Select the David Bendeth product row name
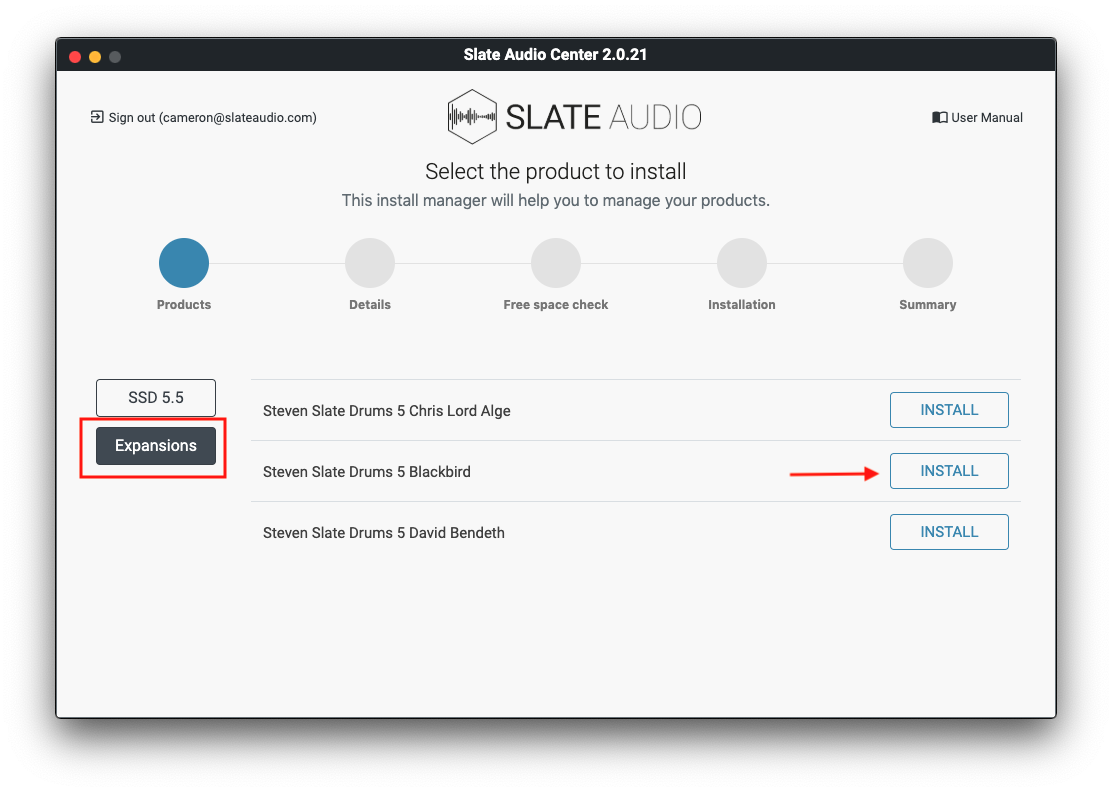 (x=383, y=532)
